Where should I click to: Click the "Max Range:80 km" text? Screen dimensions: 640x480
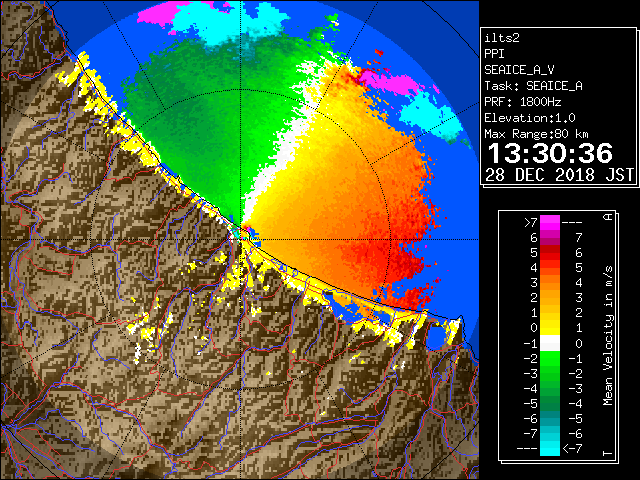(x=537, y=134)
